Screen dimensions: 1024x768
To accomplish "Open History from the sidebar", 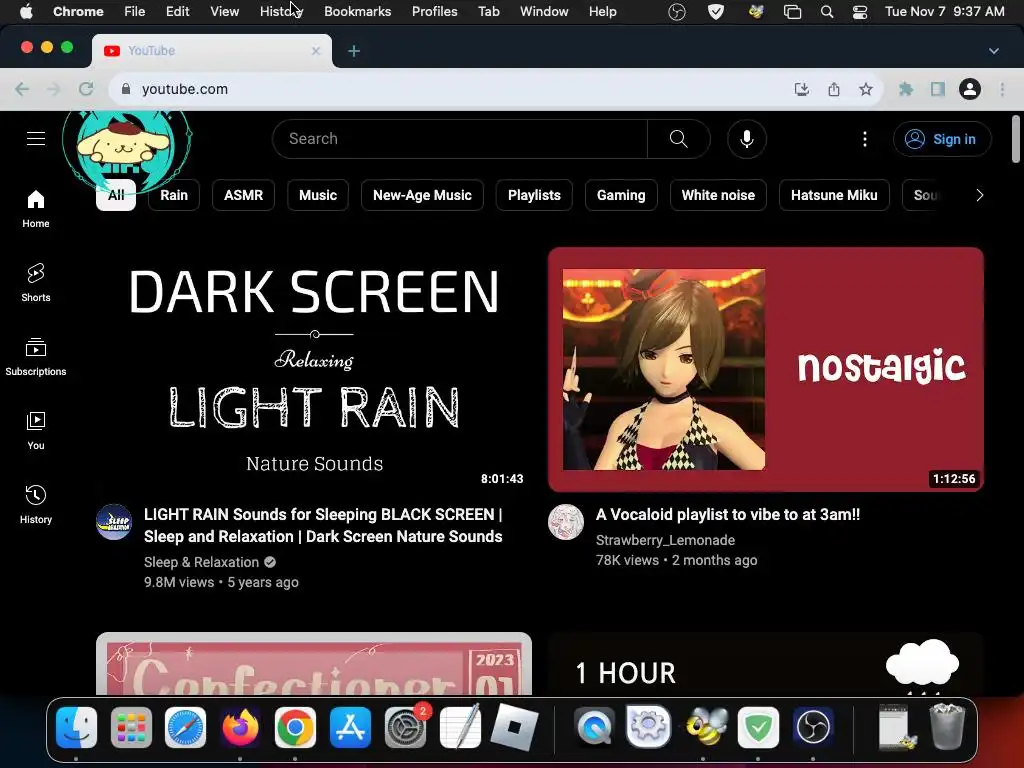I will click(x=36, y=505).
